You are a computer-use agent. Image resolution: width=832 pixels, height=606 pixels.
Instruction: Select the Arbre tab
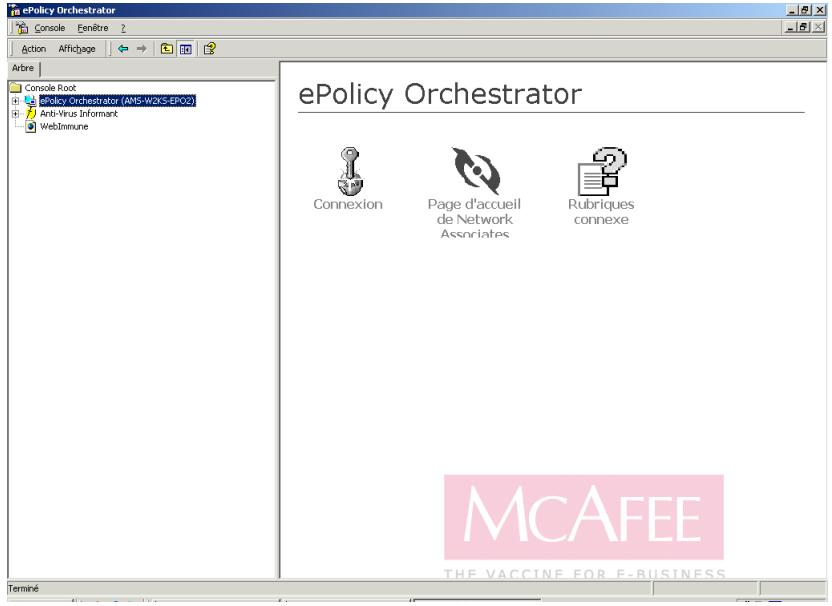[x=23, y=68]
